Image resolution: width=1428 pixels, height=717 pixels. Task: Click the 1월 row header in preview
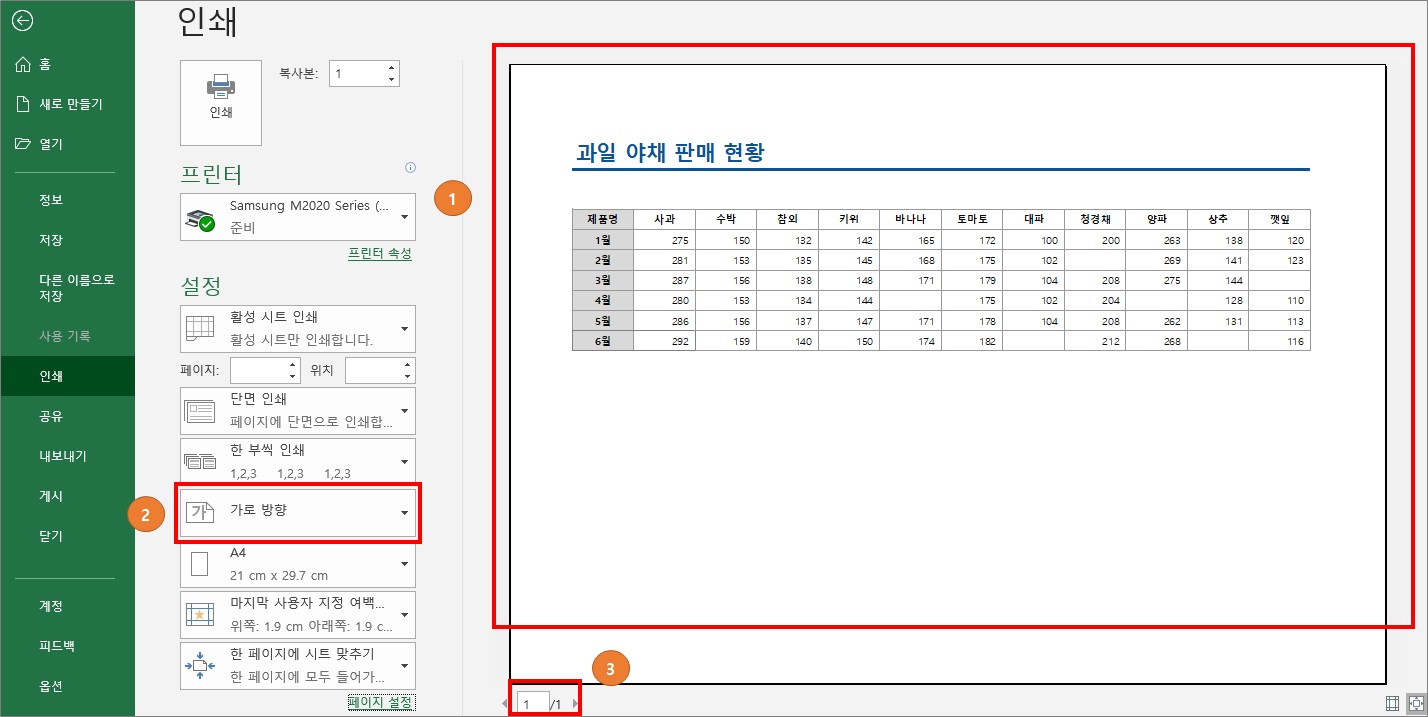[x=603, y=240]
